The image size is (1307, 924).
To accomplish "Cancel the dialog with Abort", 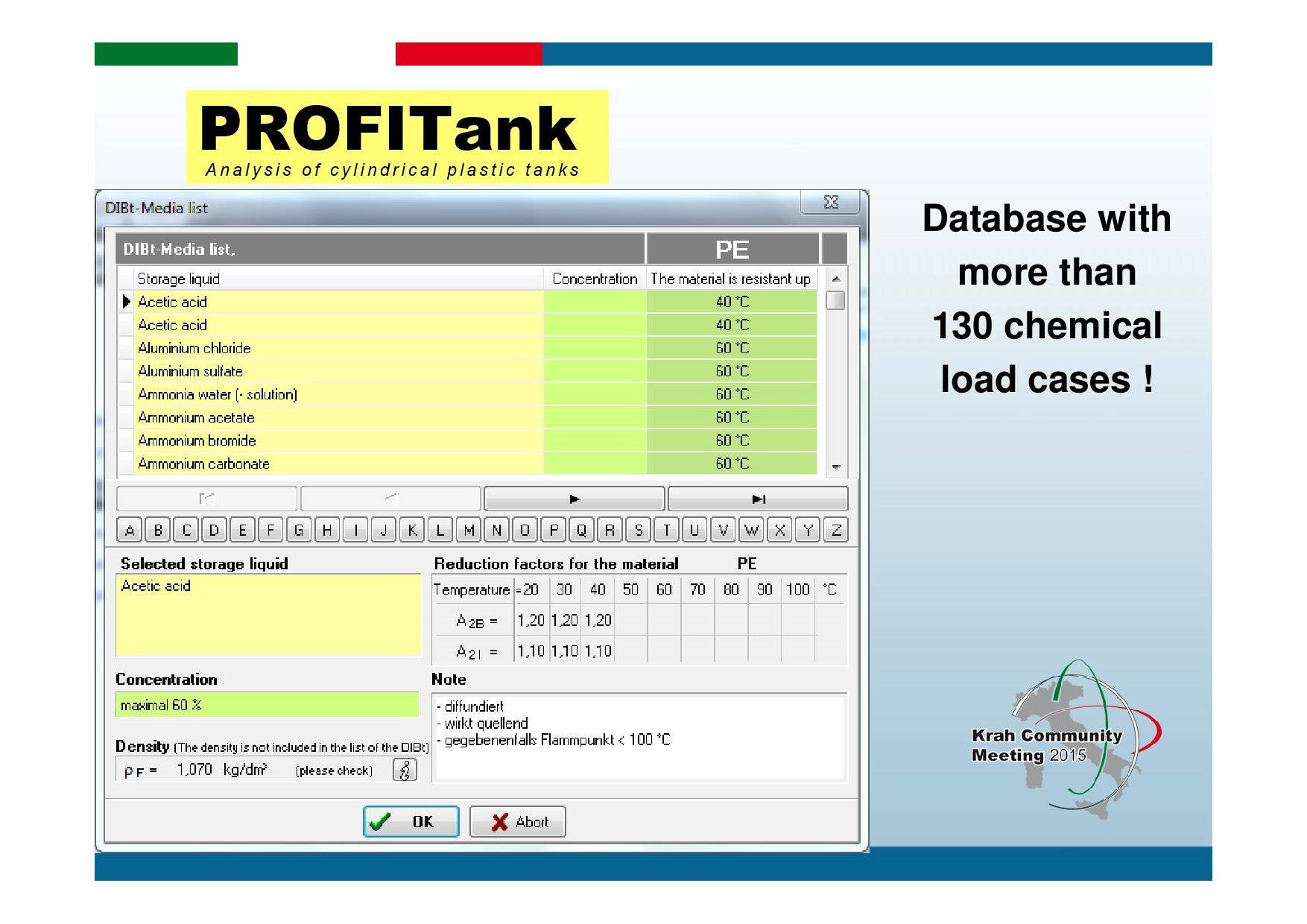I will 518,821.
